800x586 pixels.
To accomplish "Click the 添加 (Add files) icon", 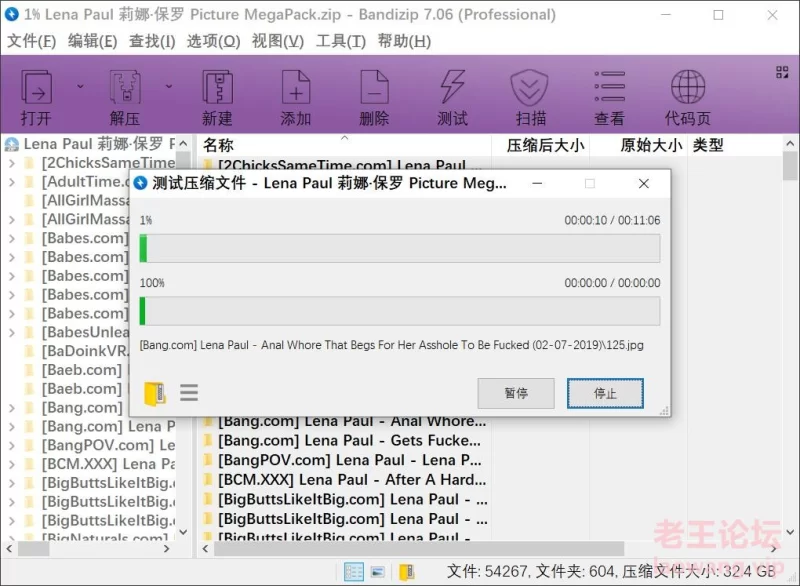I will coord(296,87).
